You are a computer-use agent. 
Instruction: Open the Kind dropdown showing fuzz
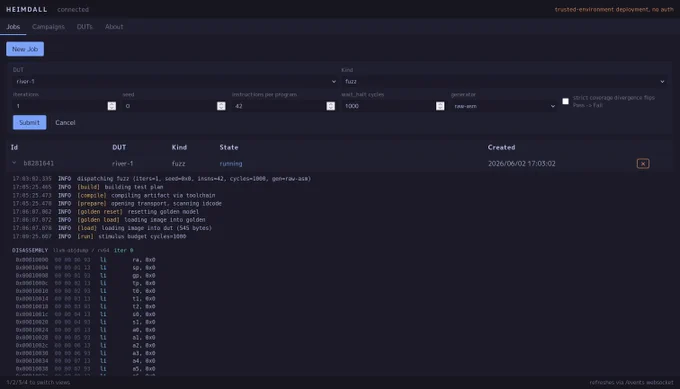(x=503, y=82)
